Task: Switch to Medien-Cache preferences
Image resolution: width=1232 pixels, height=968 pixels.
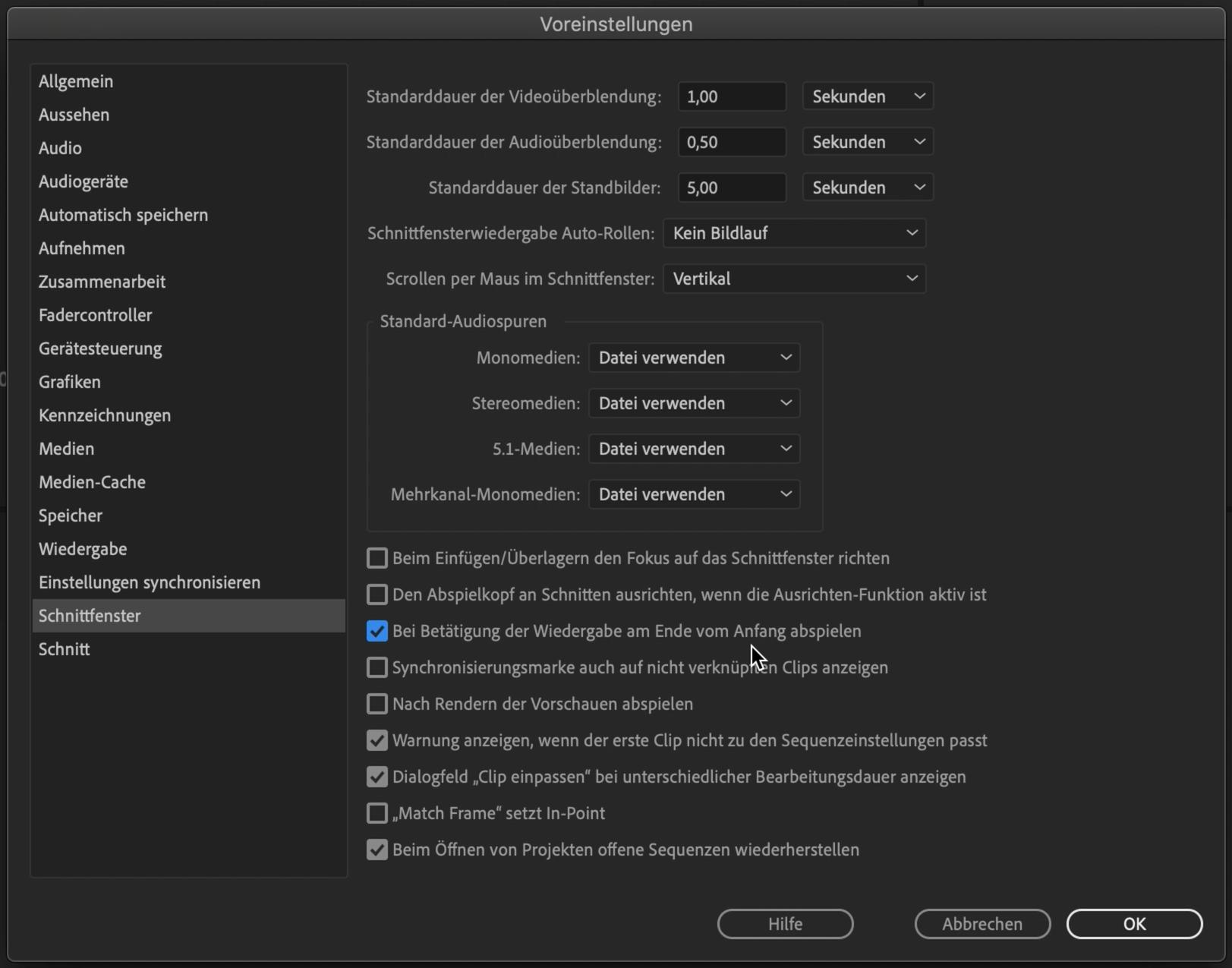Action: tap(92, 482)
